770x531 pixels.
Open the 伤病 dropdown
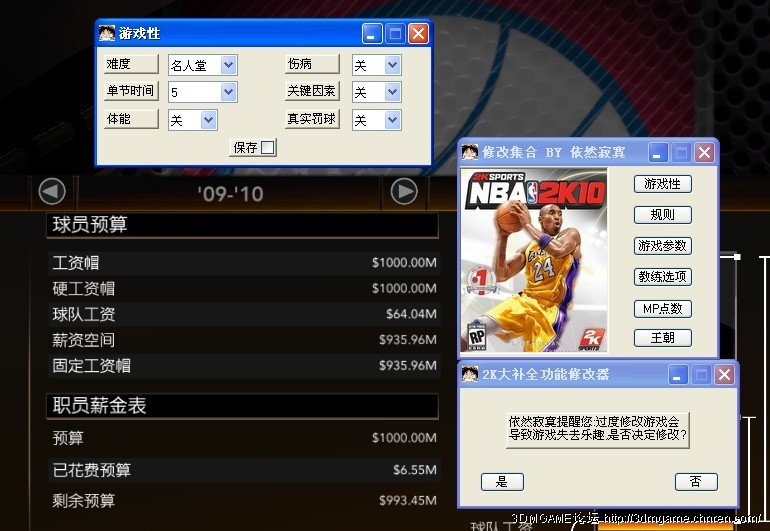click(x=391, y=65)
